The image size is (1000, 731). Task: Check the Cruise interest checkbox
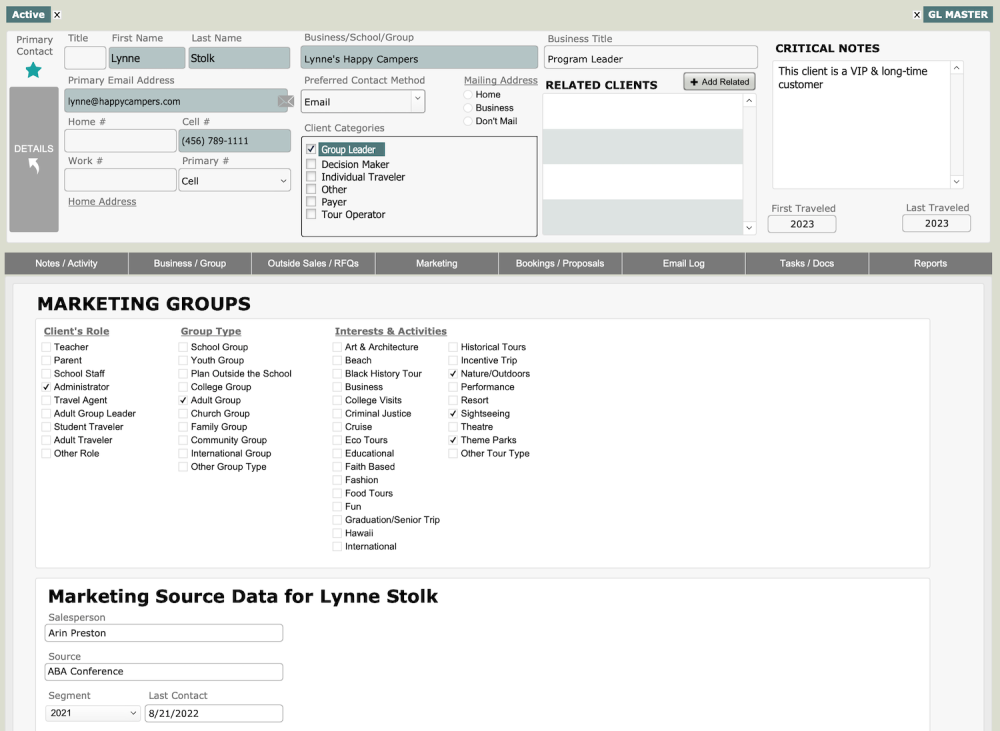point(337,427)
